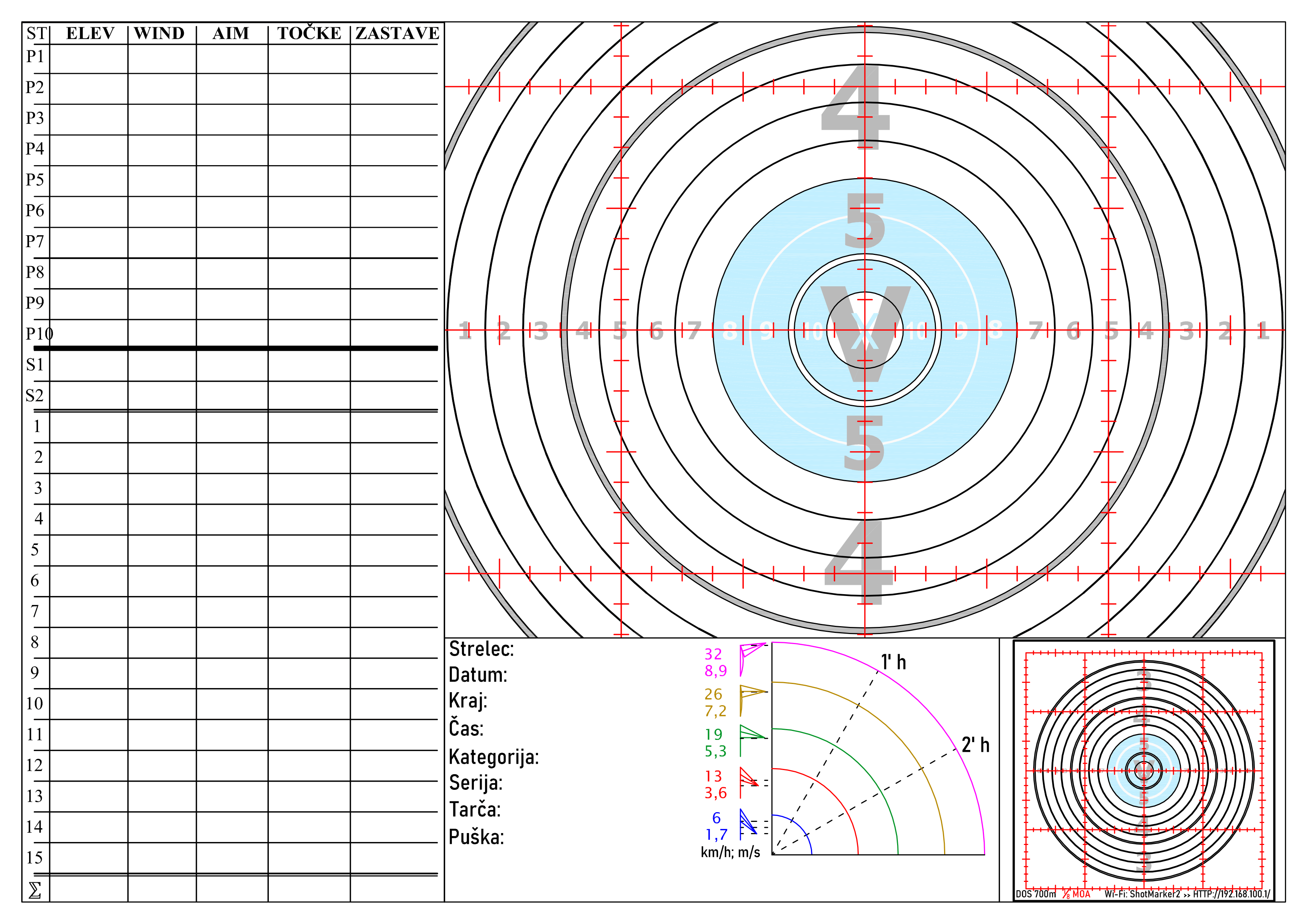This screenshot has width=1308, height=924.
Task: Click the Tarča: label
Action: click(x=475, y=809)
